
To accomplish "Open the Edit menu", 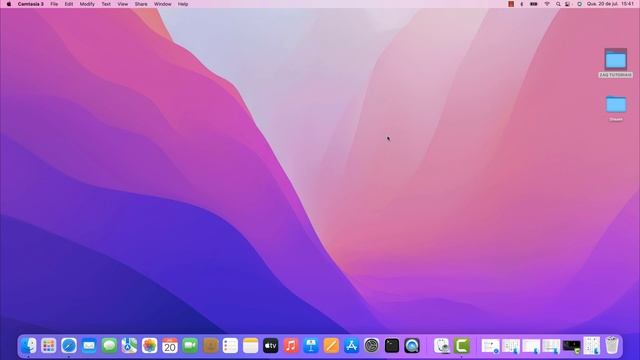I will [x=69, y=4].
